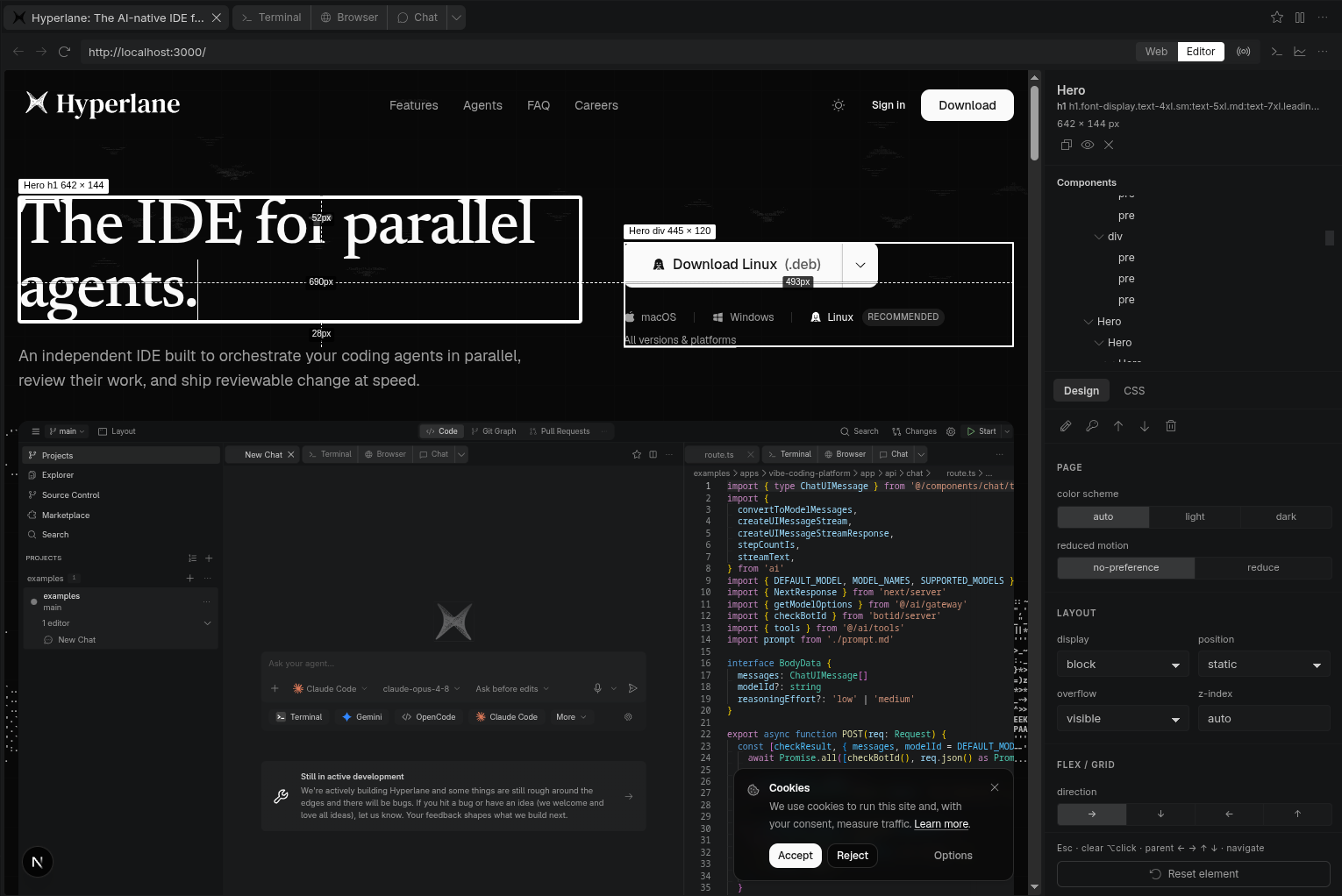Toggle site theme with the sun icon
The width and height of the screenshot is (1342, 896).
(839, 105)
